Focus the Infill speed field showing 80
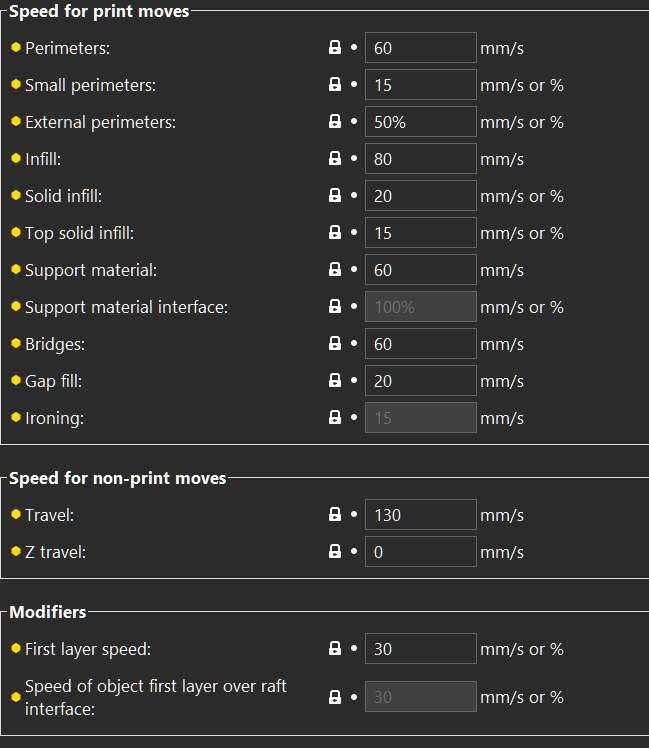The height and width of the screenshot is (748, 649). tap(420, 158)
